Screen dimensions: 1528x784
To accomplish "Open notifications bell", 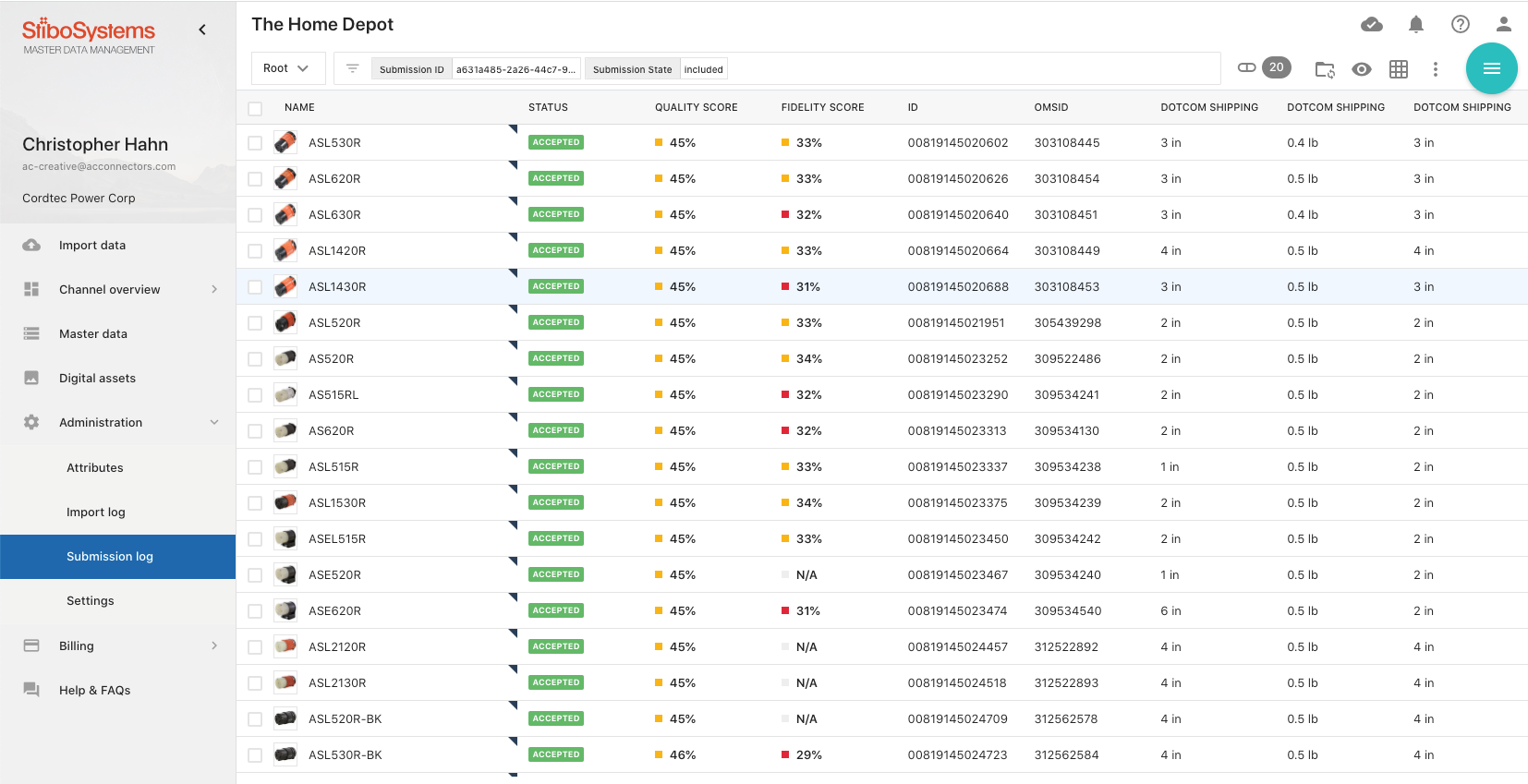I will 1415,24.
